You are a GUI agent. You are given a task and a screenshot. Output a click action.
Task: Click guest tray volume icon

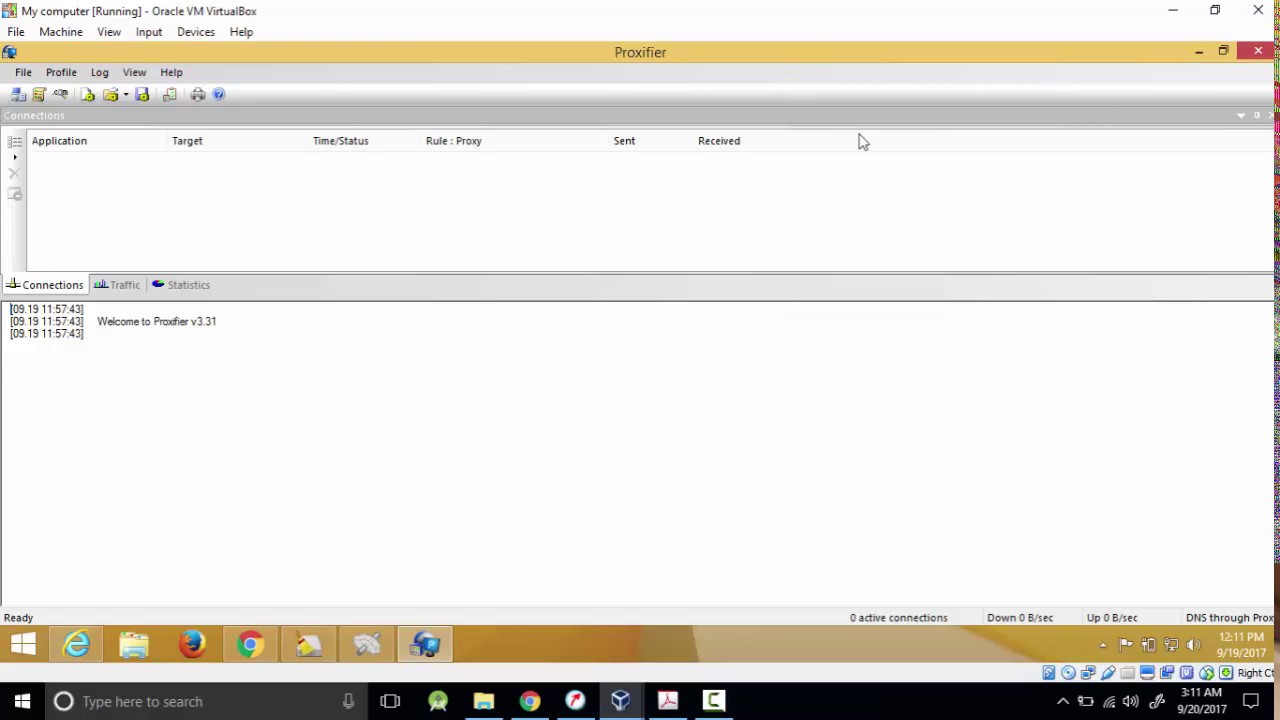(1193, 645)
